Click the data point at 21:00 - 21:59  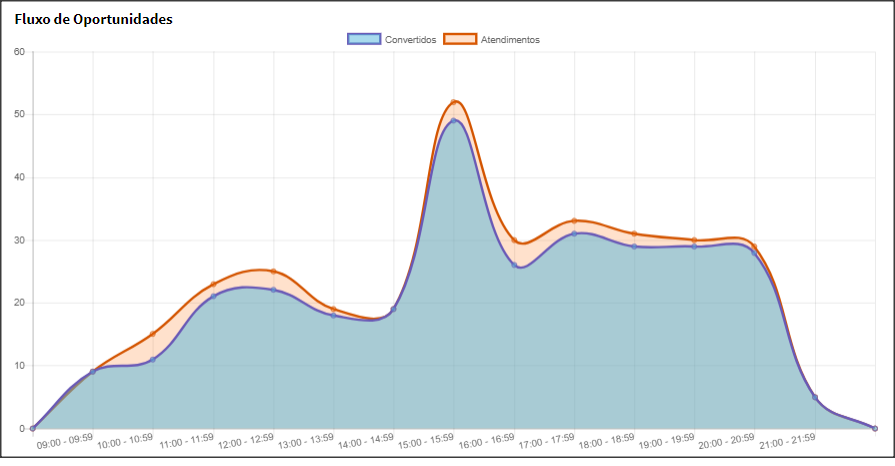coord(815,397)
